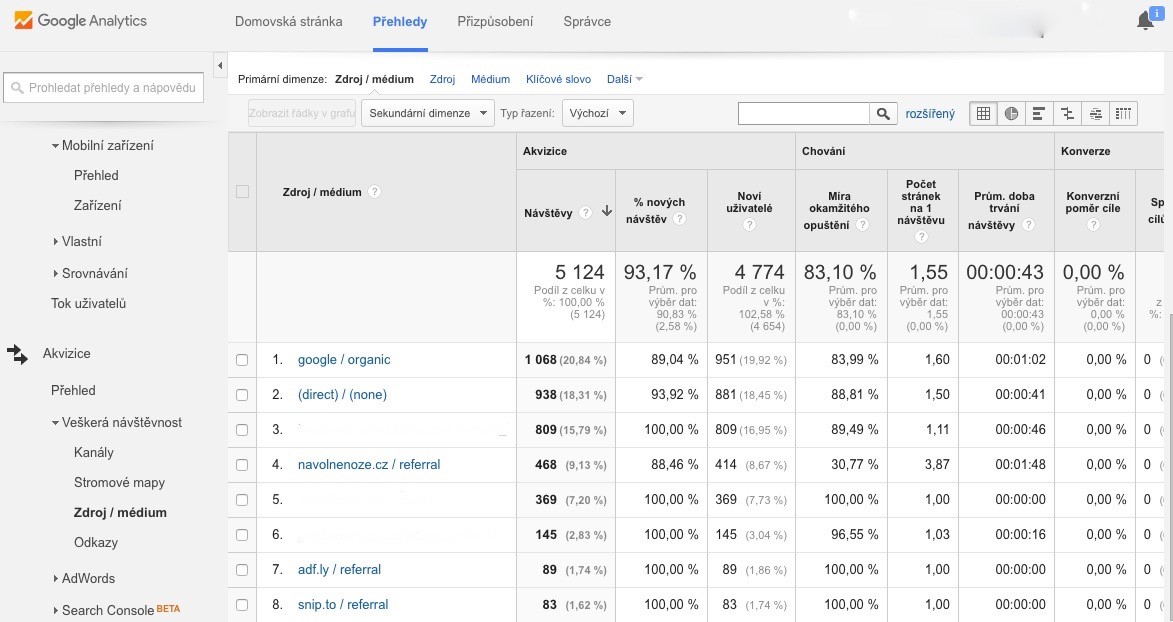This screenshot has height=622, width=1173.
Task: Switch to comparison view icon
Action: click(x=1068, y=114)
